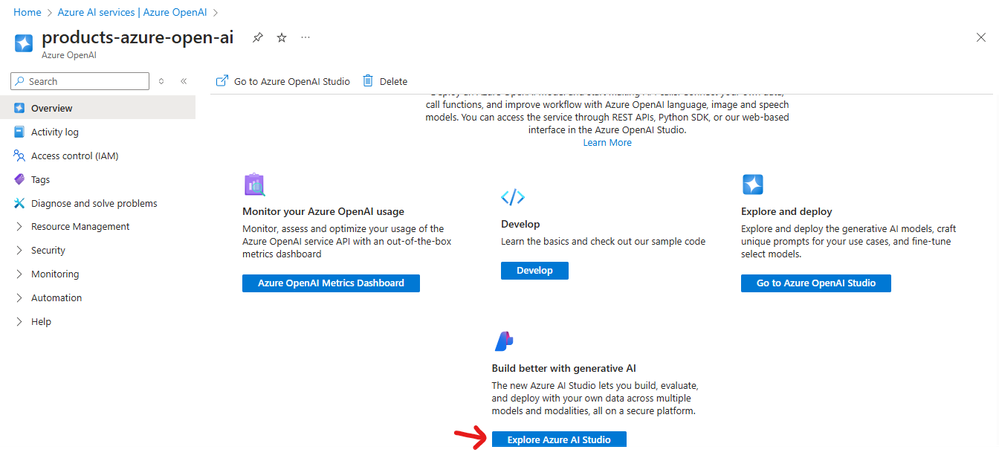Click the up-down sort arrows beside Search
Viewport: 999px width, 450px height.
tap(161, 82)
